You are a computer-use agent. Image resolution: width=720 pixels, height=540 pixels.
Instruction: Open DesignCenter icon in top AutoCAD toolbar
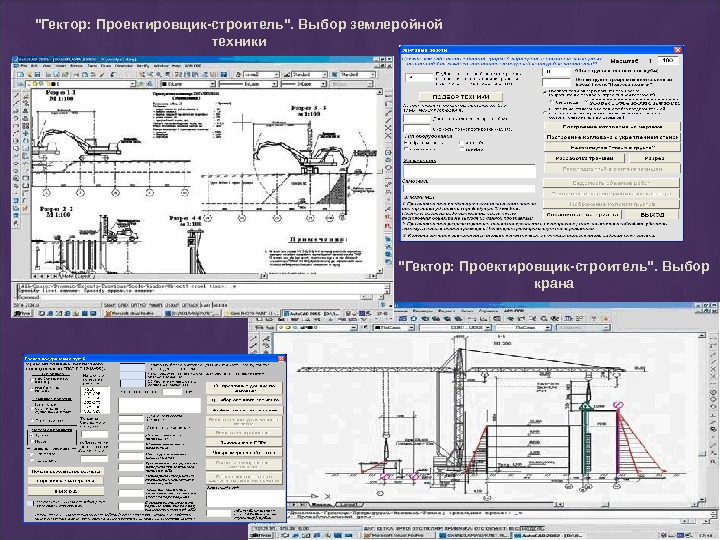(x=186, y=74)
